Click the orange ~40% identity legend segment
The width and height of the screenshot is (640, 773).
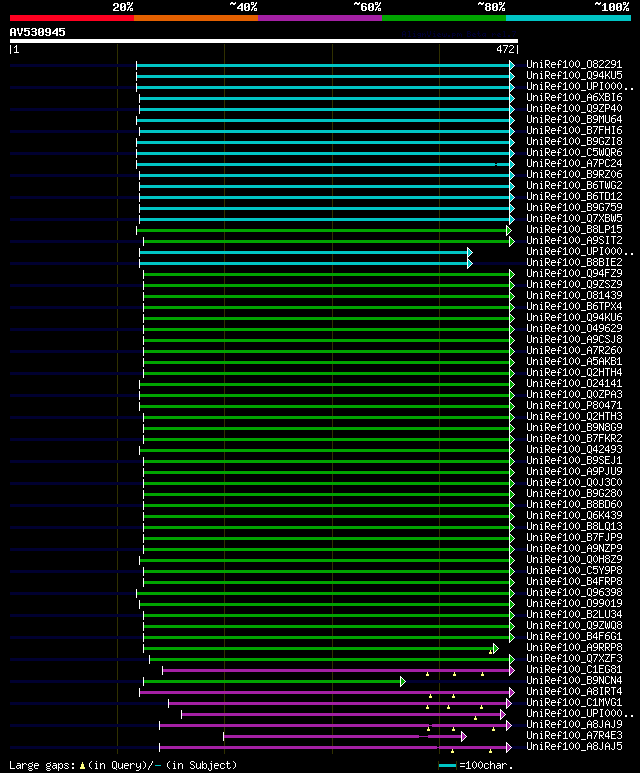[196, 18]
